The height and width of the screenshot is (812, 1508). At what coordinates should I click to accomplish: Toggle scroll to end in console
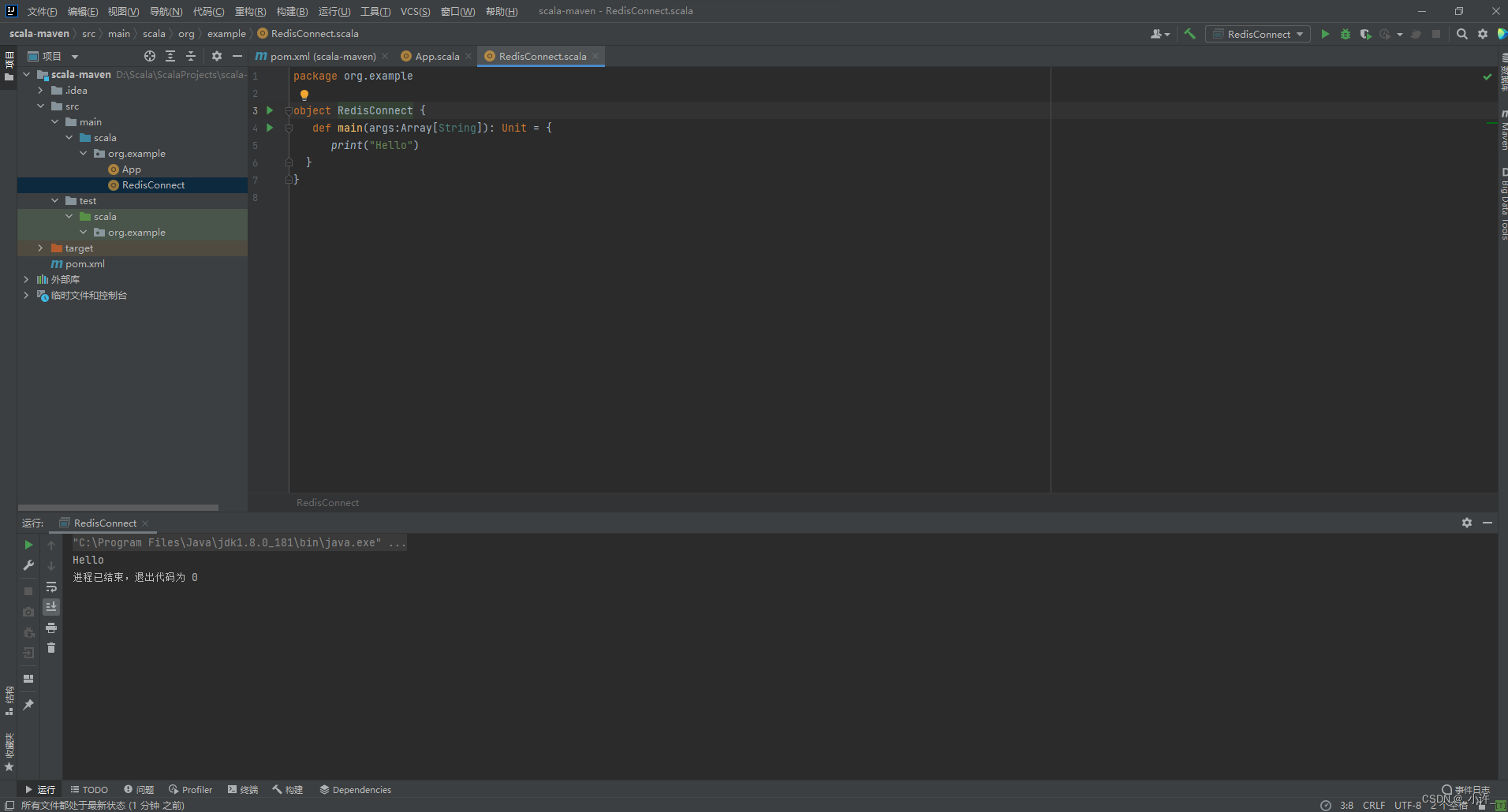[51, 607]
